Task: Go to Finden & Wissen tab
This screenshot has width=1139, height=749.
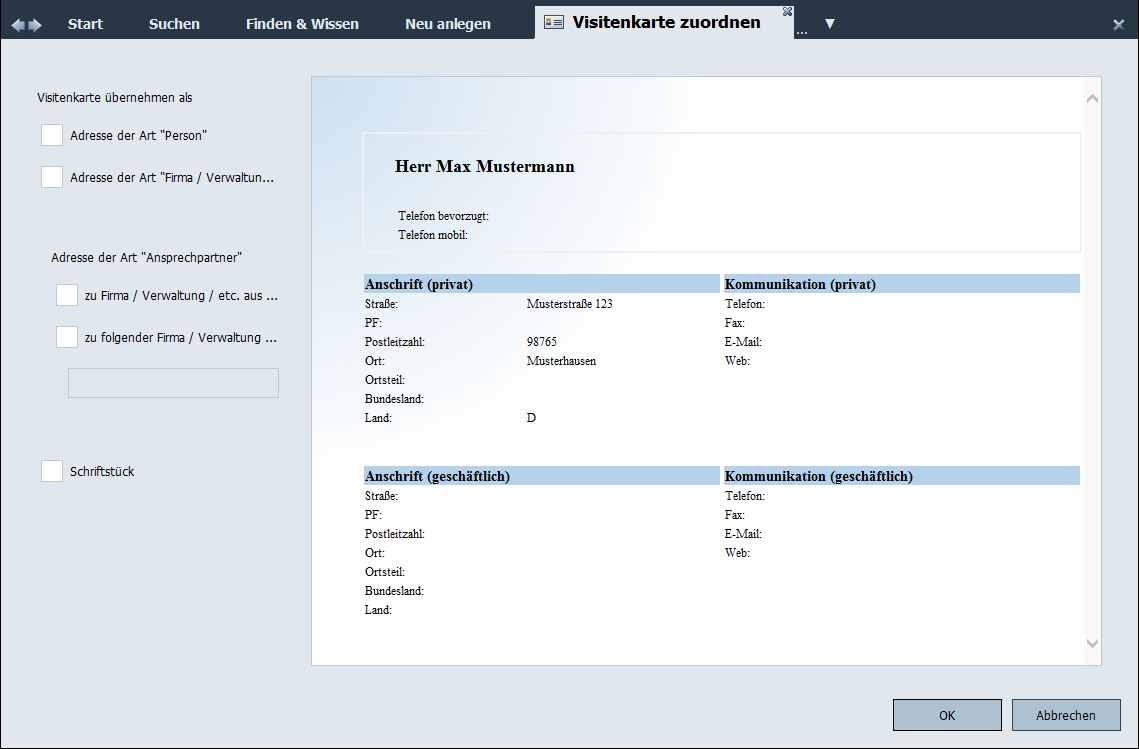Action: click(302, 24)
